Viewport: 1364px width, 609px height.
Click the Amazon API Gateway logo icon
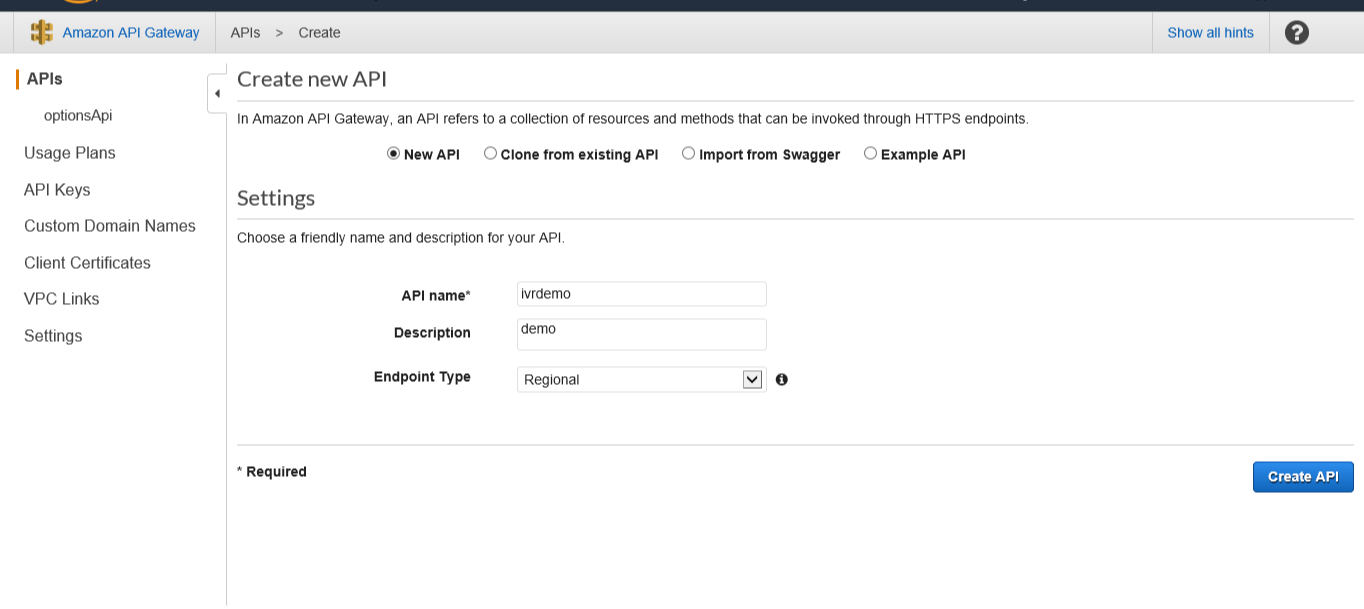[x=41, y=32]
